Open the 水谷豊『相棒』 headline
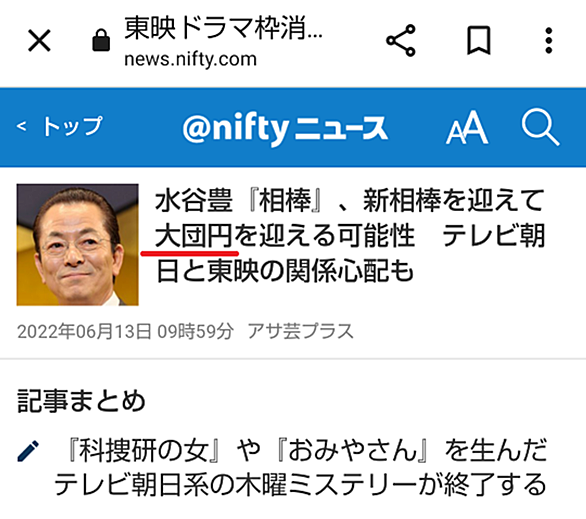586x519 pixels. [x=350, y=235]
